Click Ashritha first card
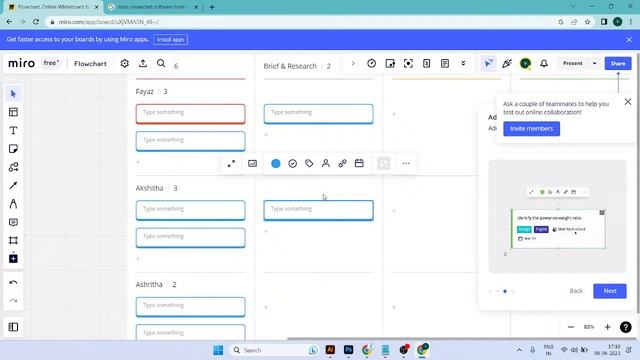 coord(191,307)
